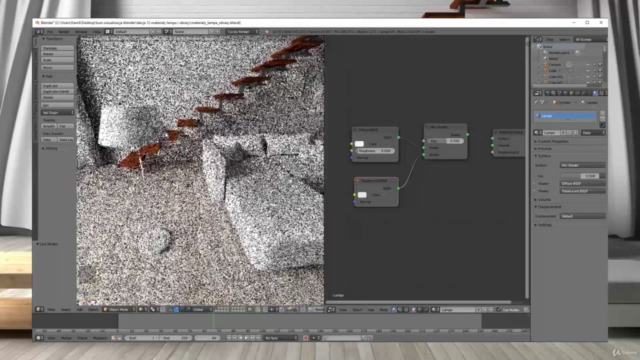Viewport: 640px width, 360px height.
Task: Collapse the Transform panel in tool shelf
Action: (x=53, y=39)
